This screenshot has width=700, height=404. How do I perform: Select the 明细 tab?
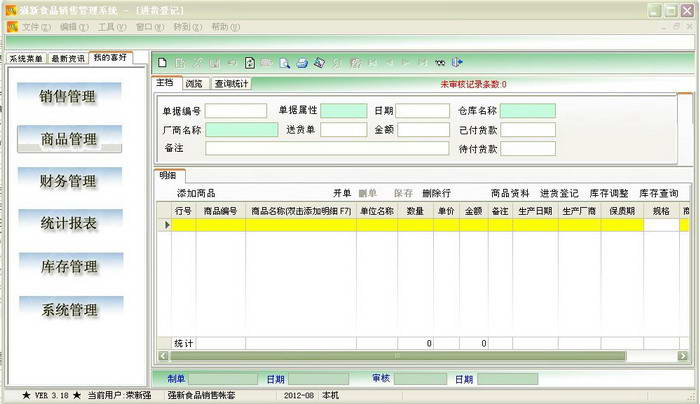[x=168, y=175]
